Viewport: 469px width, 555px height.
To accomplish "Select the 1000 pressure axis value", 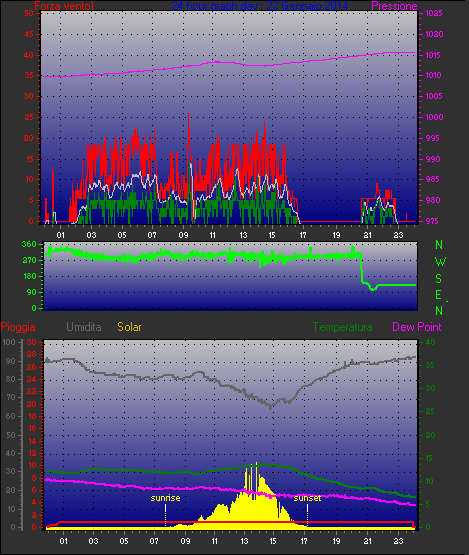I will tap(434, 117).
